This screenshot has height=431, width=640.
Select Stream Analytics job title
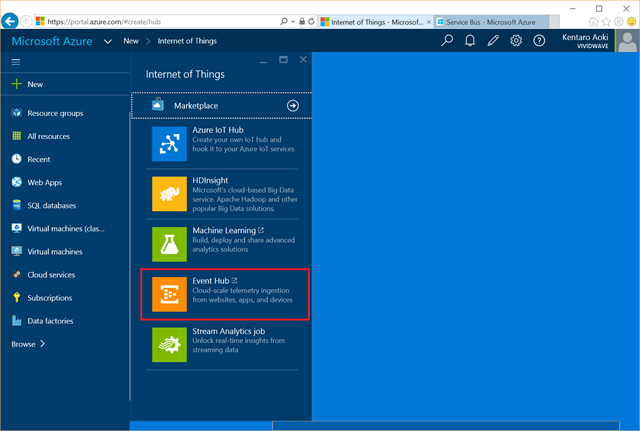pyautogui.click(x=229, y=331)
